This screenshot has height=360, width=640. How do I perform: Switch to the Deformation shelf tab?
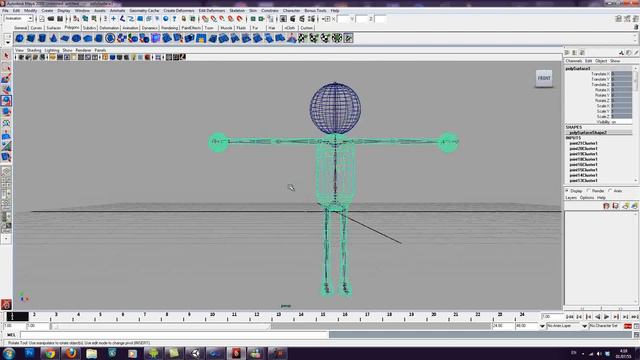109,28
